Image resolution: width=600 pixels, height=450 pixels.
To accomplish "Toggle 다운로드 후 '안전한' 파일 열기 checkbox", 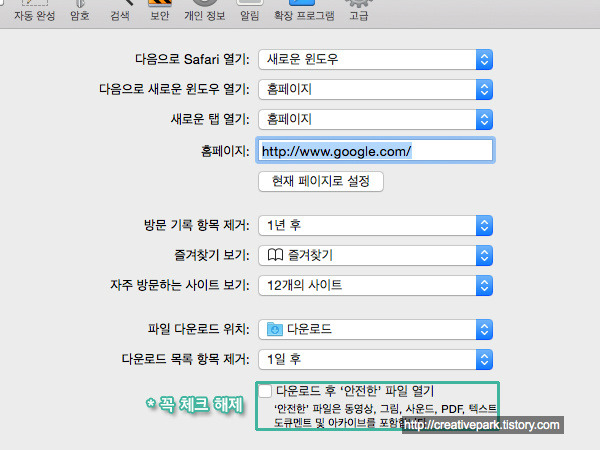I will (265, 391).
